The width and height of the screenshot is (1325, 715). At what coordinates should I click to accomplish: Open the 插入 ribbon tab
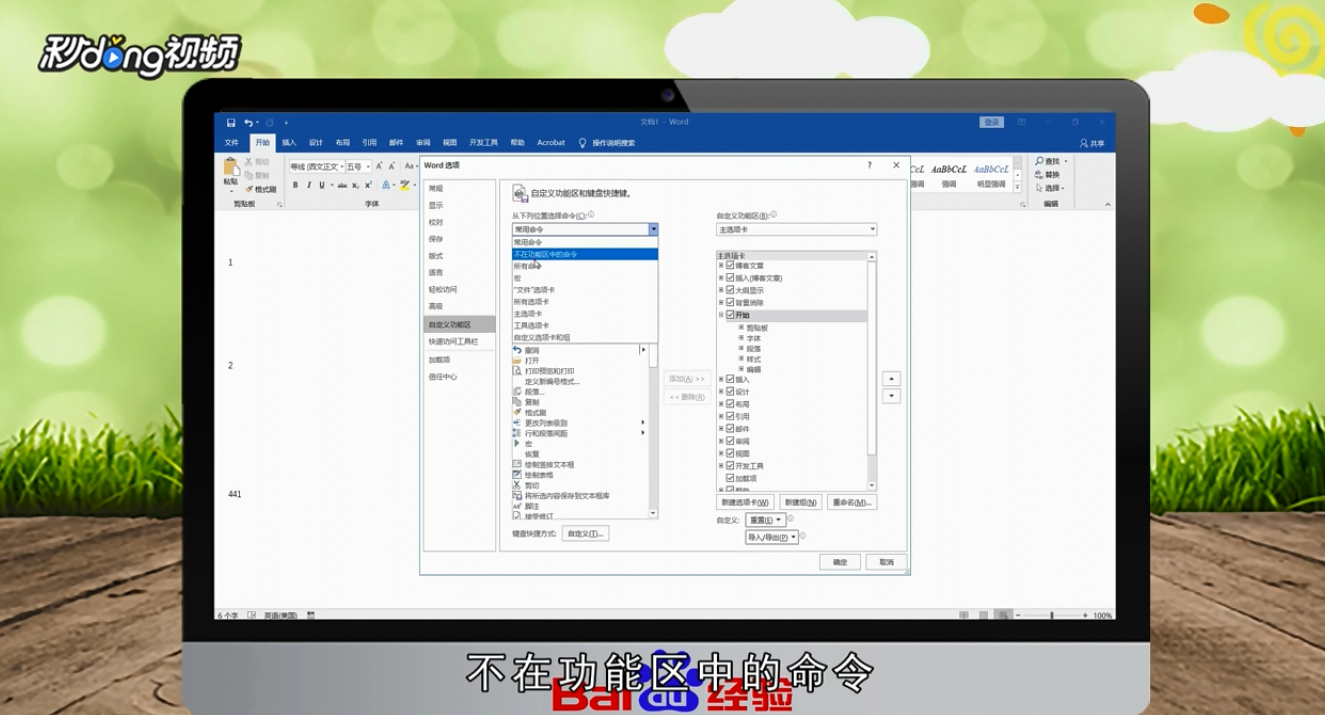pyautogui.click(x=289, y=143)
